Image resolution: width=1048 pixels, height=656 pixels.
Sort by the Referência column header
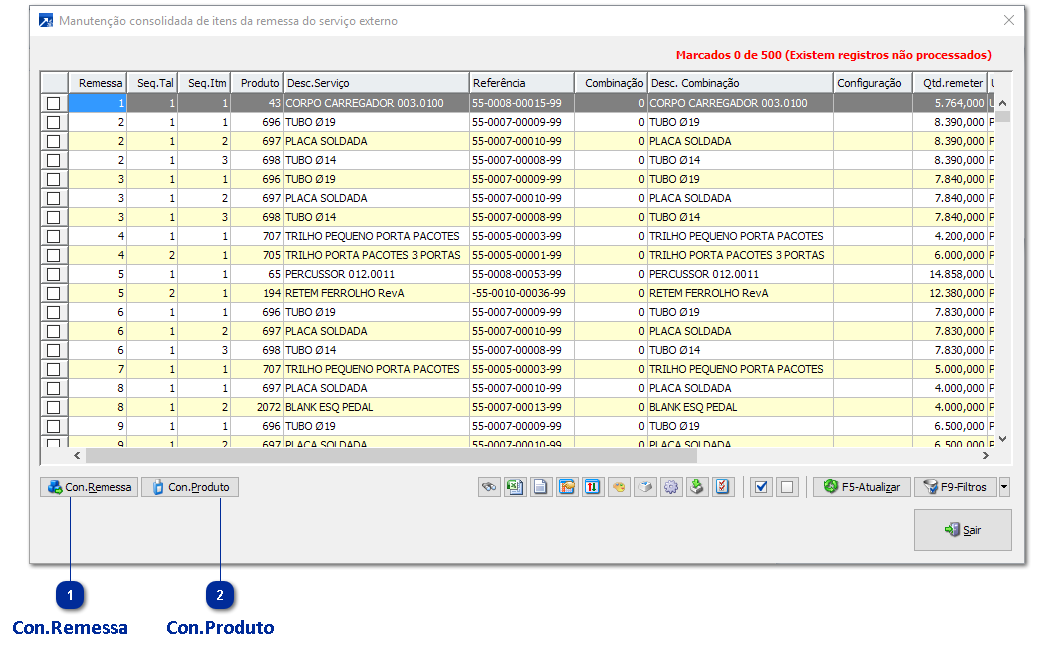[522, 83]
